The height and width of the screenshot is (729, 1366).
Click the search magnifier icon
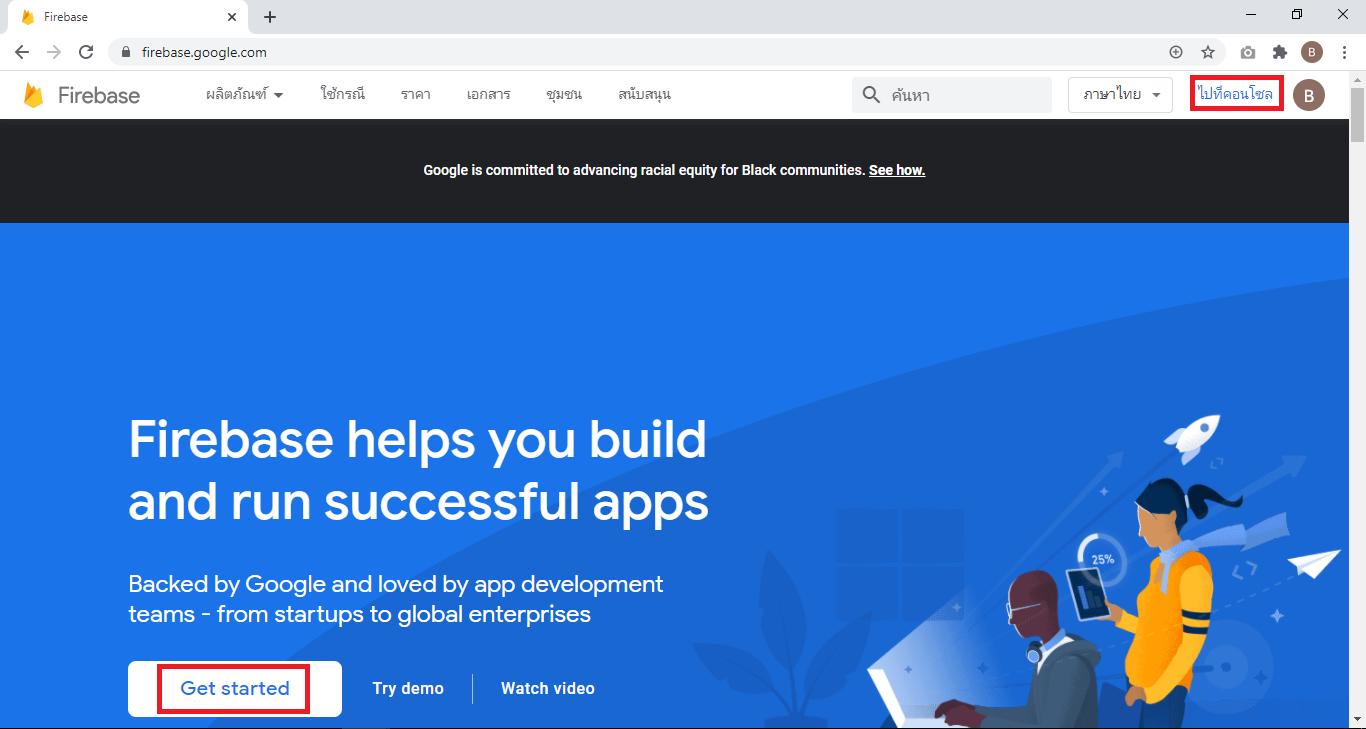point(871,95)
